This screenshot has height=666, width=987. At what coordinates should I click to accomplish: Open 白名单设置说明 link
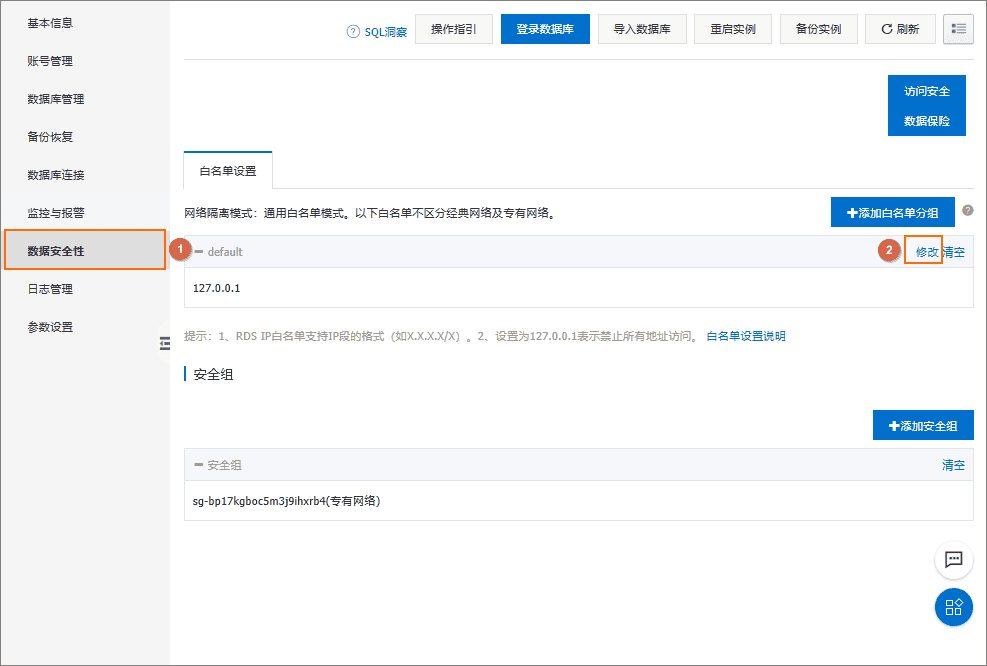(x=746, y=336)
